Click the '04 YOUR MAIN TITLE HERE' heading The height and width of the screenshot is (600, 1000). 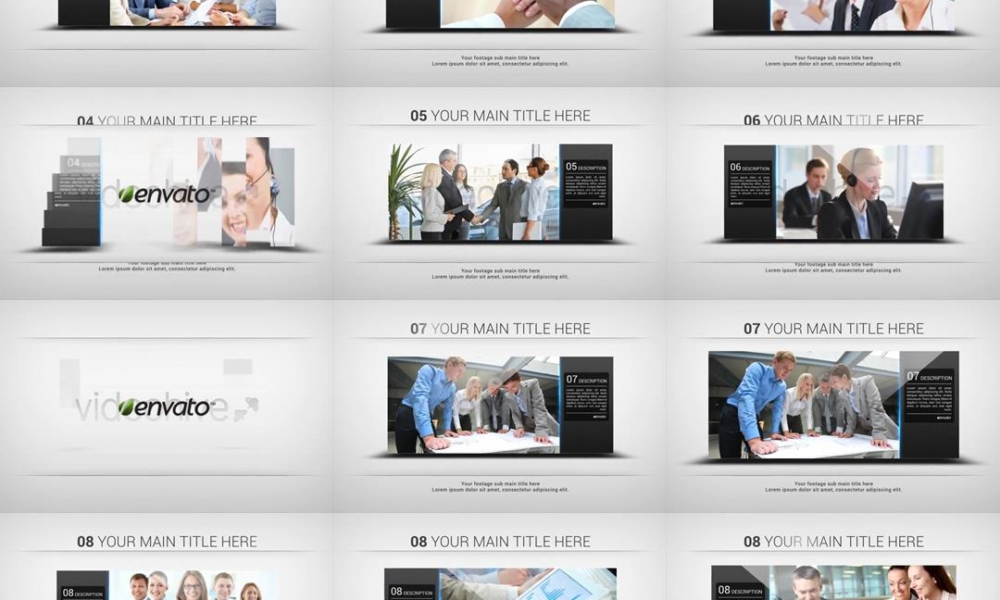click(166, 121)
